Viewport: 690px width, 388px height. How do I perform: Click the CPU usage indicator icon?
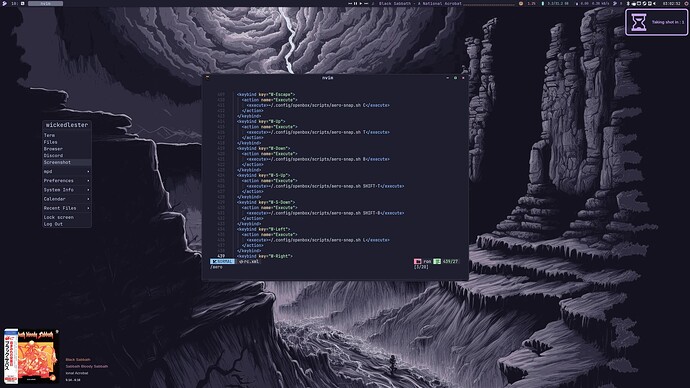tap(521, 4)
